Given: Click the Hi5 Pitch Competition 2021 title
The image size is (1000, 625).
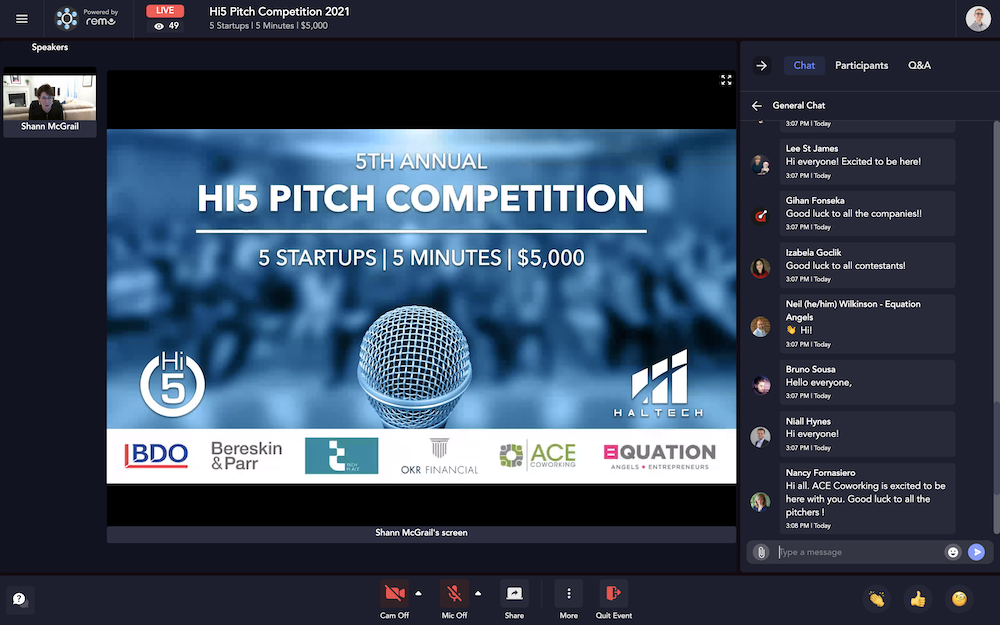Looking at the screenshot, I should click(x=279, y=11).
